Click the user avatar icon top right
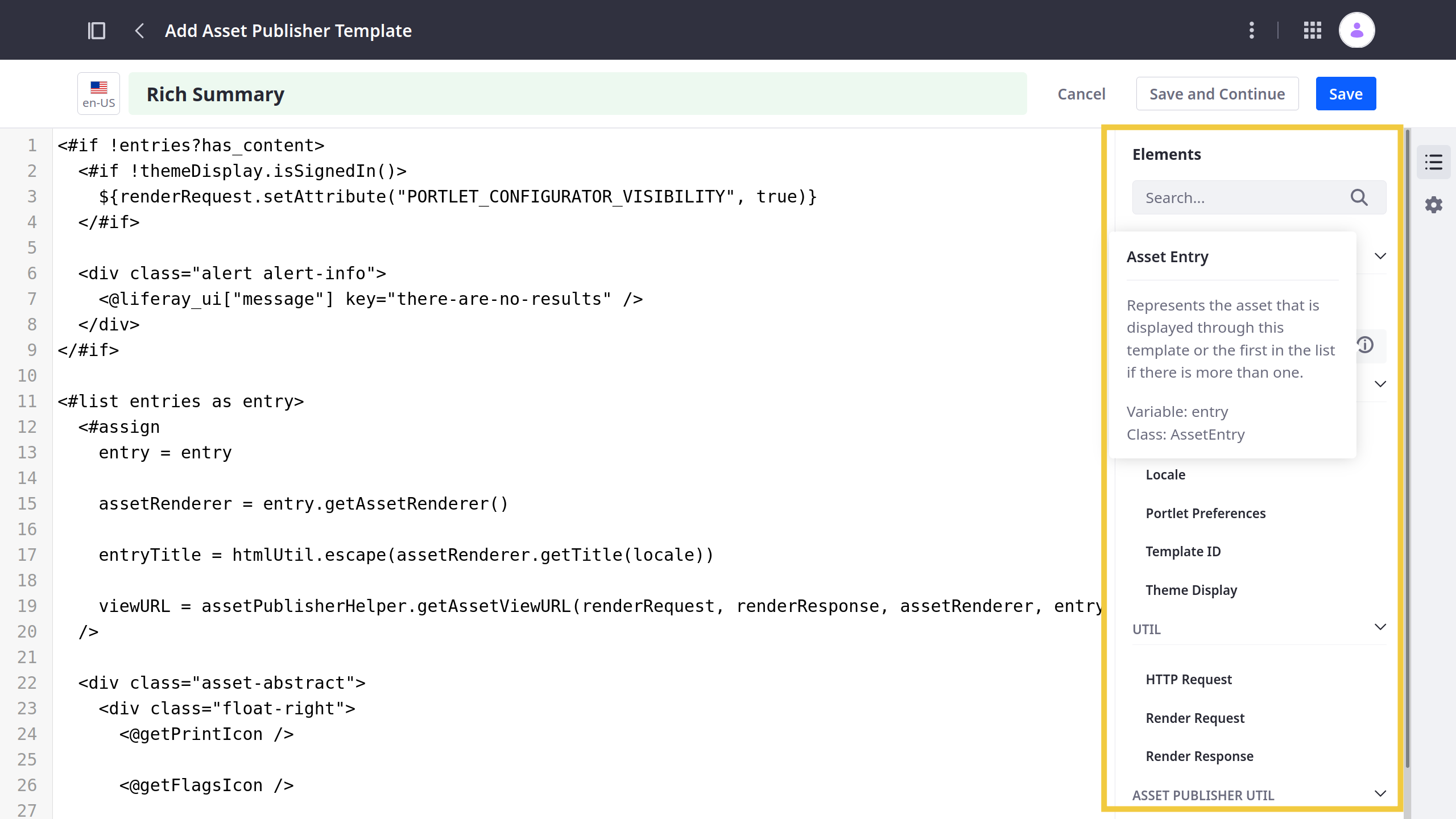The image size is (1456, 819). click(x=1357, y=30)
